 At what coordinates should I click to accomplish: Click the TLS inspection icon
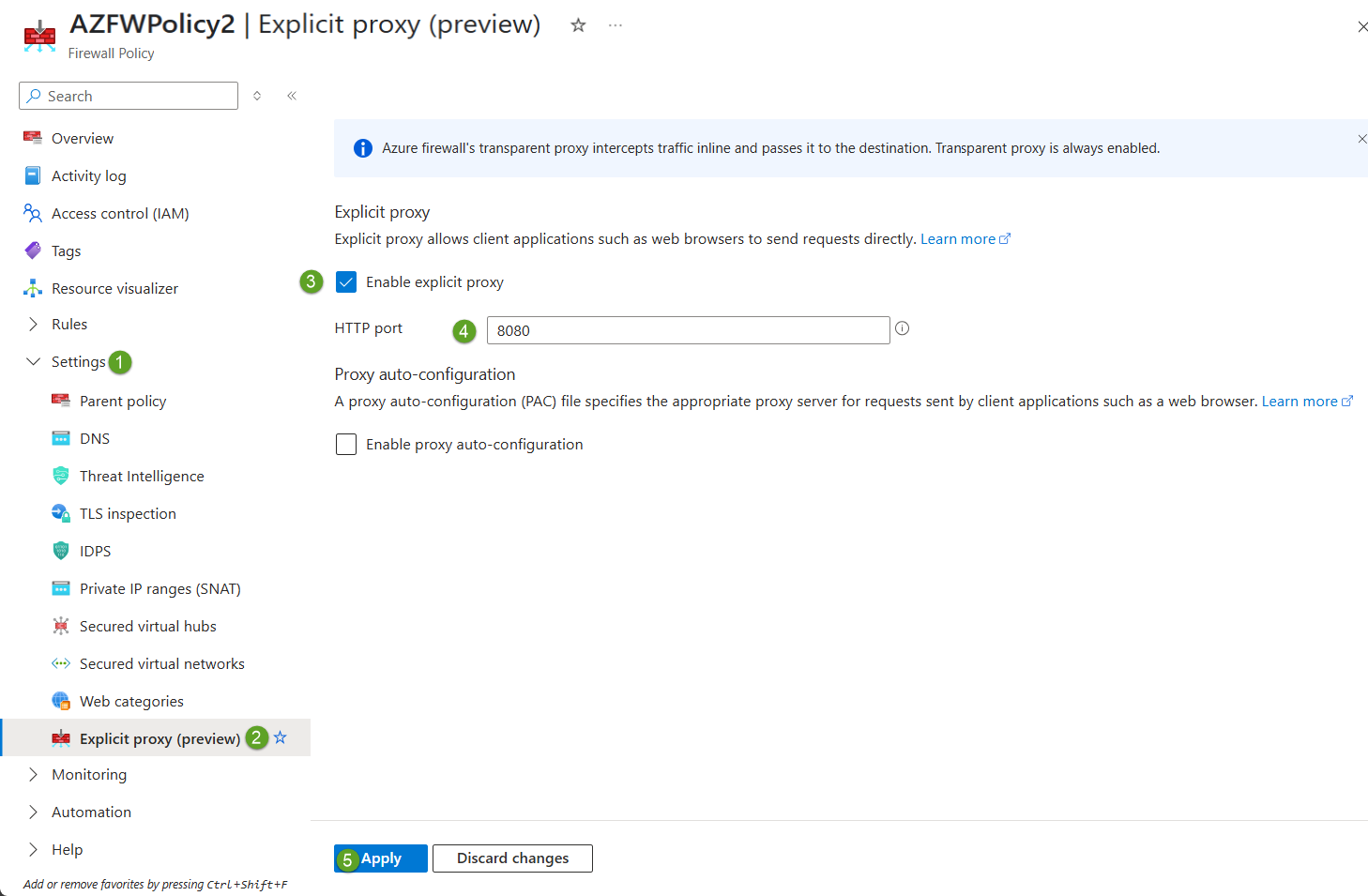pyautogui.click(x=61, y=513)
